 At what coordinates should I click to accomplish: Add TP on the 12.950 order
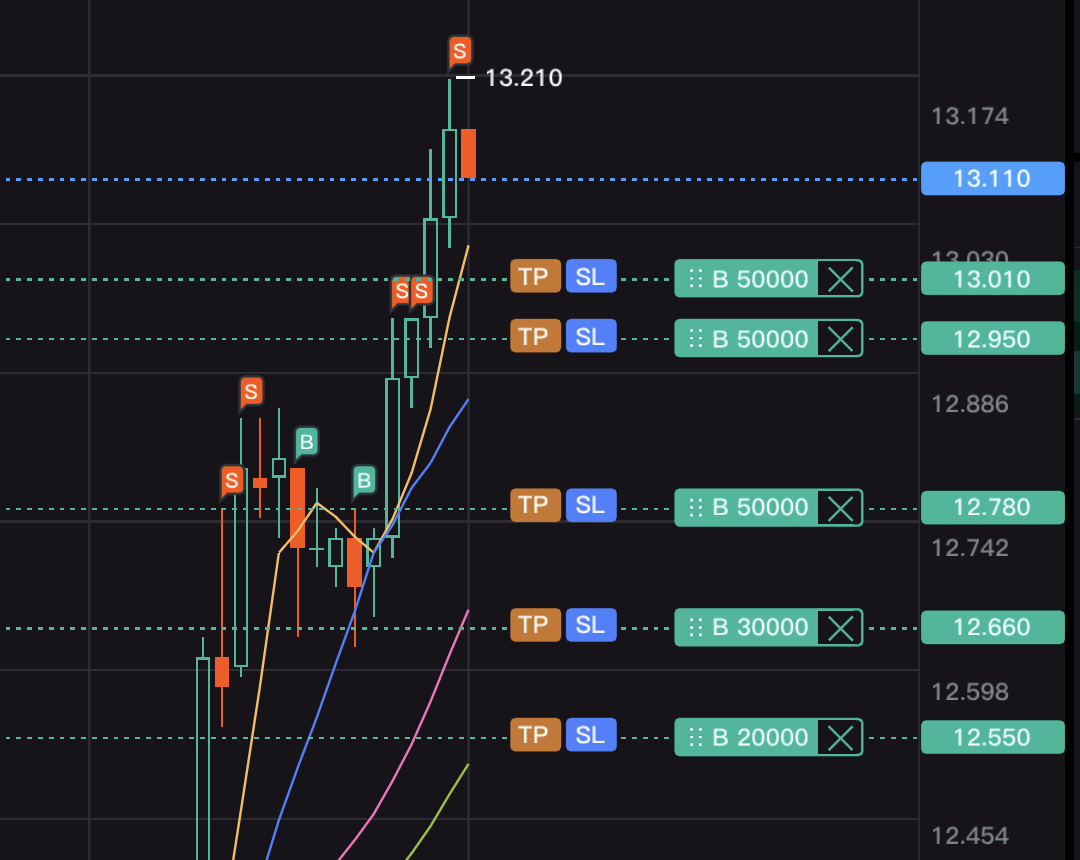coord(534,336)
